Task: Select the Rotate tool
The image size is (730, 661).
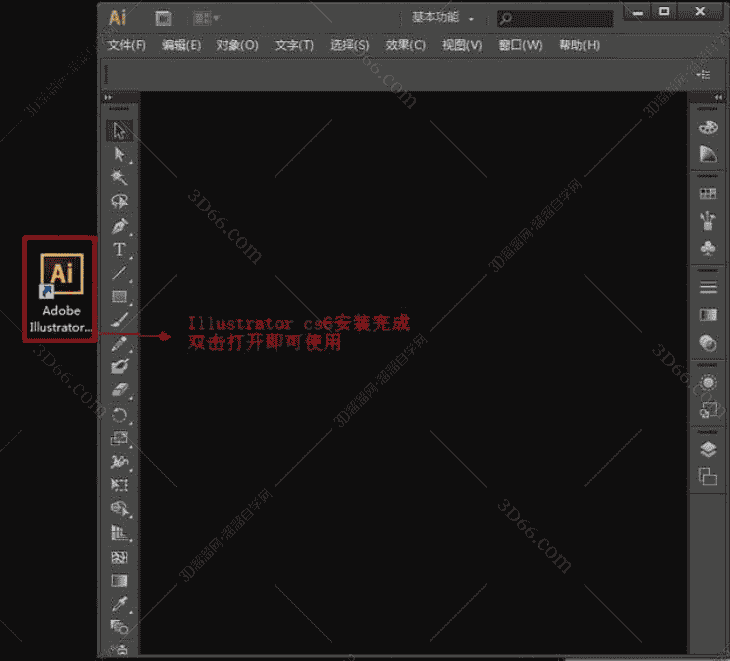Action: click(120, 414)
